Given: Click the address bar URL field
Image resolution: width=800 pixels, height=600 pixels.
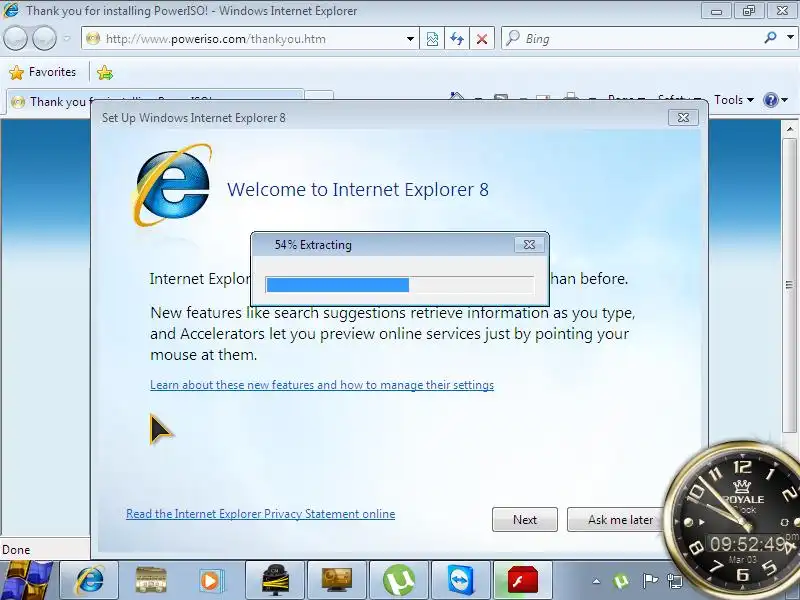Looking at the screenshot, I should [250, 39].
